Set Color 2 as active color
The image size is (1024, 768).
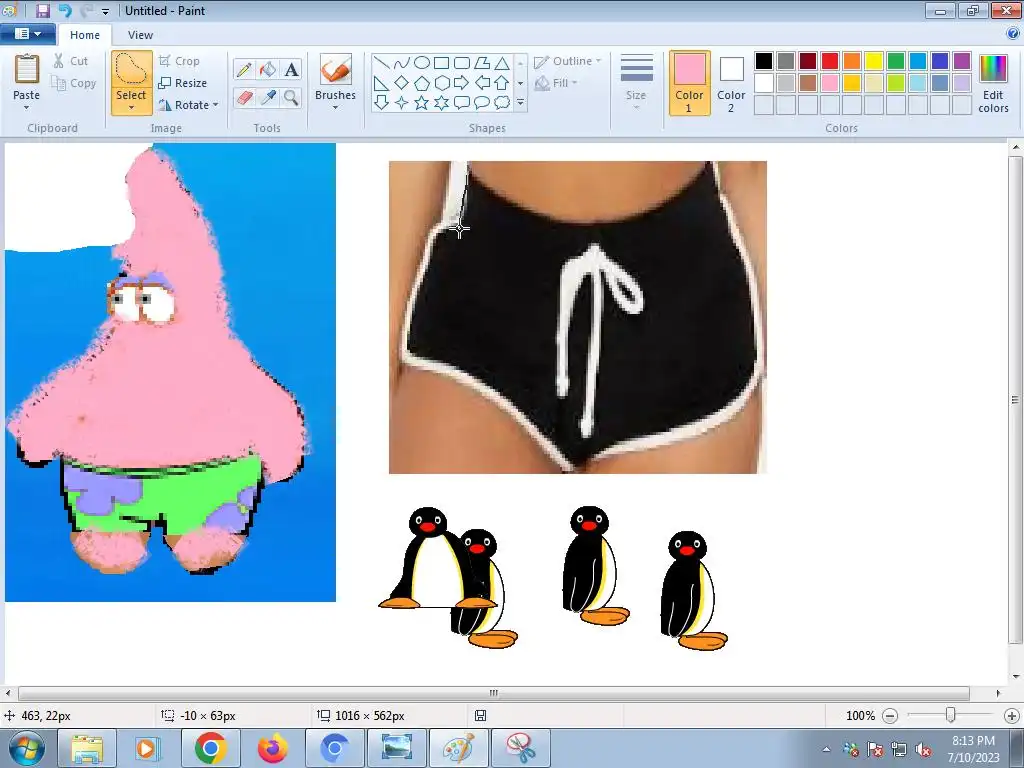coord(731,83)
